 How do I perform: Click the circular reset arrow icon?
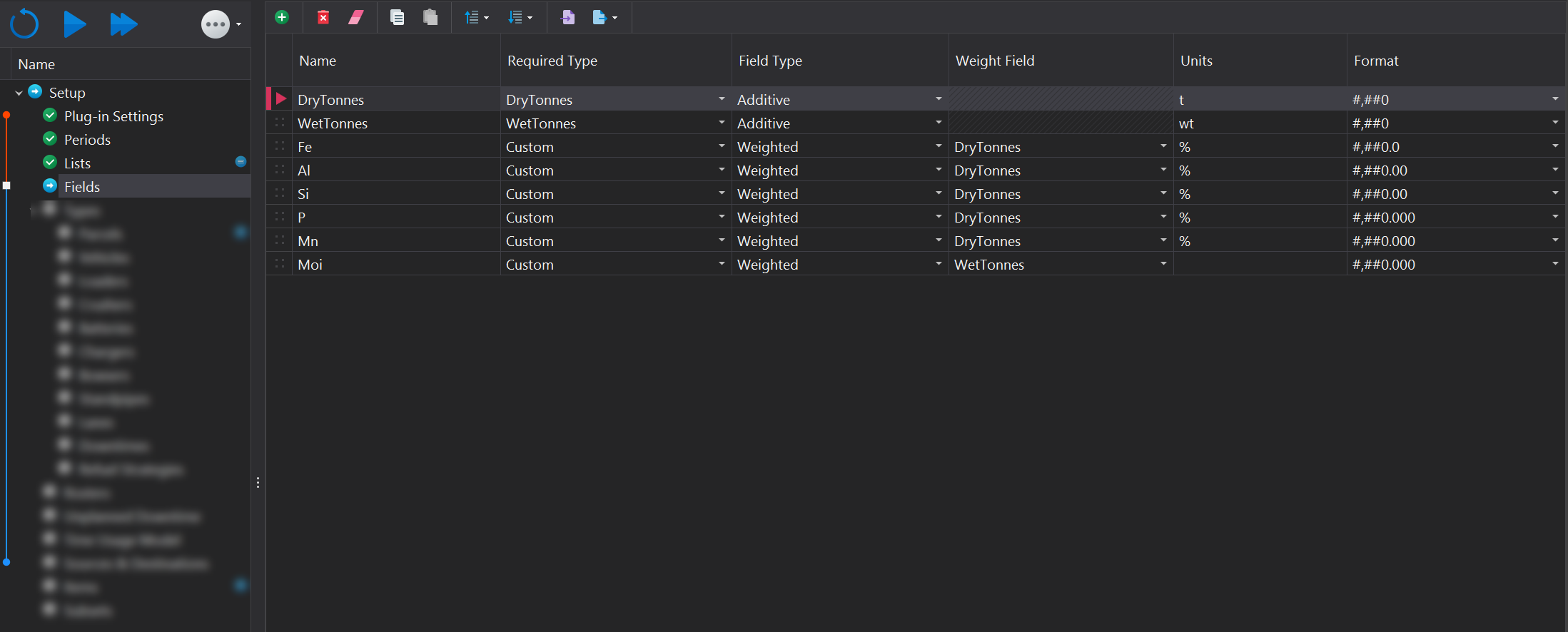(x=24, y=24)
